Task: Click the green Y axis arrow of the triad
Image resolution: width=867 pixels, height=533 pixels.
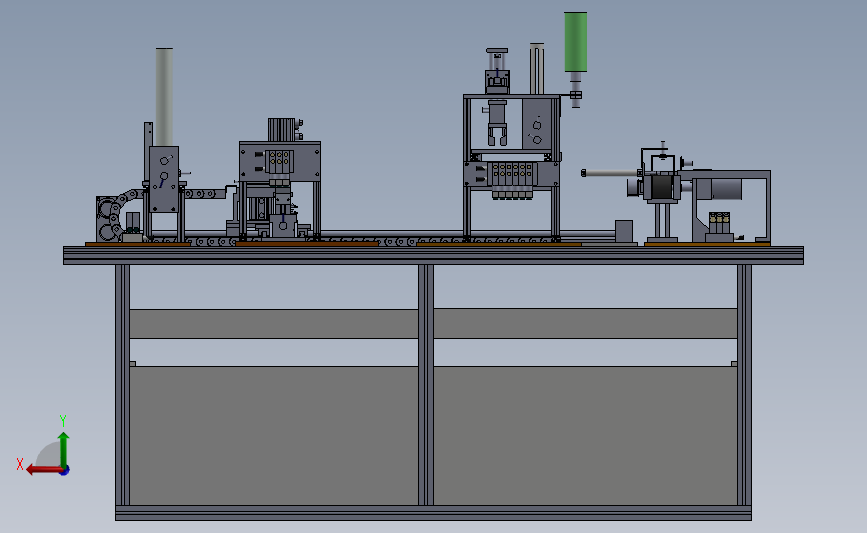Action: (x=64, y=449)
